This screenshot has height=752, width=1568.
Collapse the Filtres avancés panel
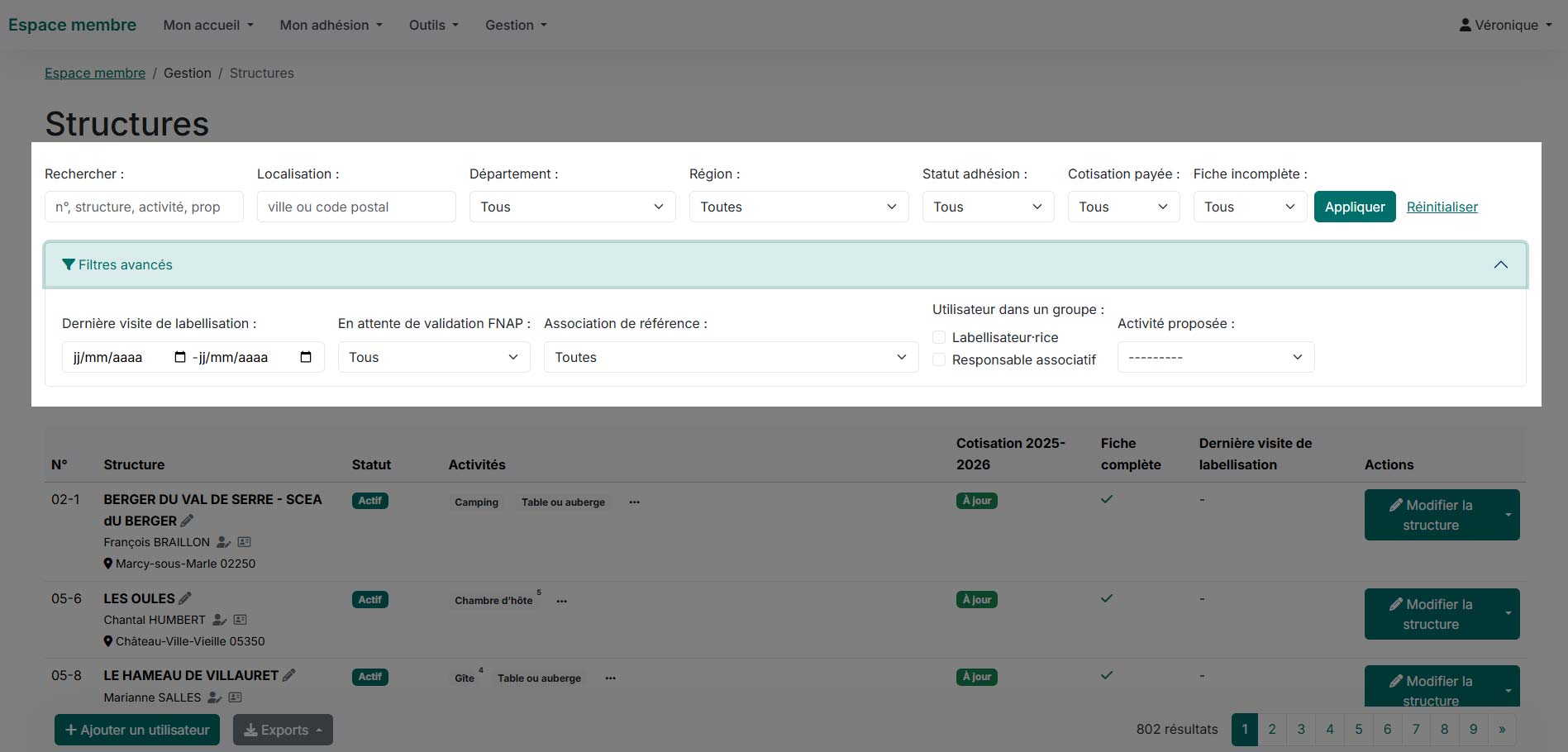tap(1500, 265)
